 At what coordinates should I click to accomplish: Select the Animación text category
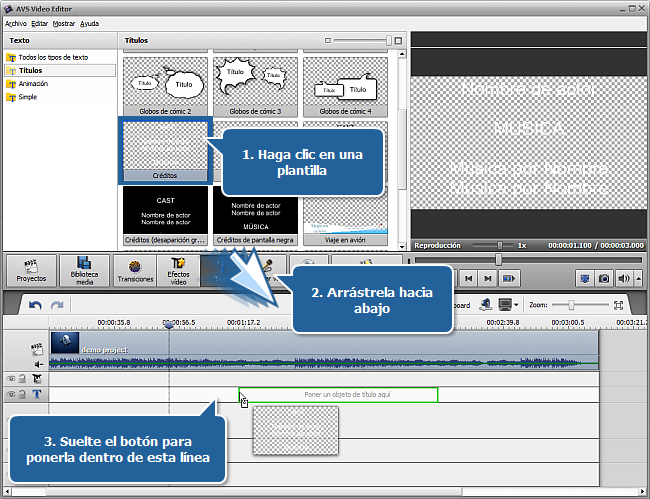pyautogui.click(x=36, y=84)
